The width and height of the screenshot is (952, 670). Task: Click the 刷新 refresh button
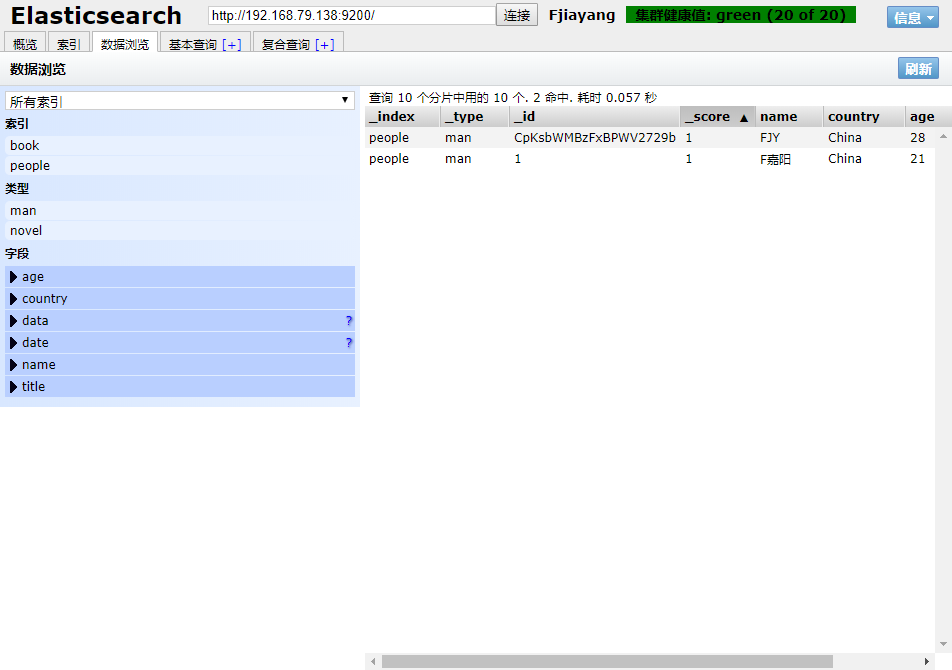point(918,69)
